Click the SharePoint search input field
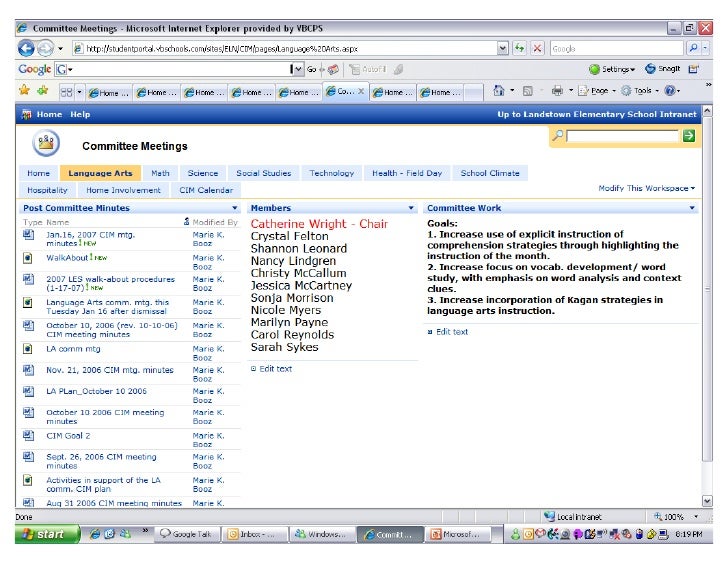This screenshot has width=728, height=563. point(623,135)
